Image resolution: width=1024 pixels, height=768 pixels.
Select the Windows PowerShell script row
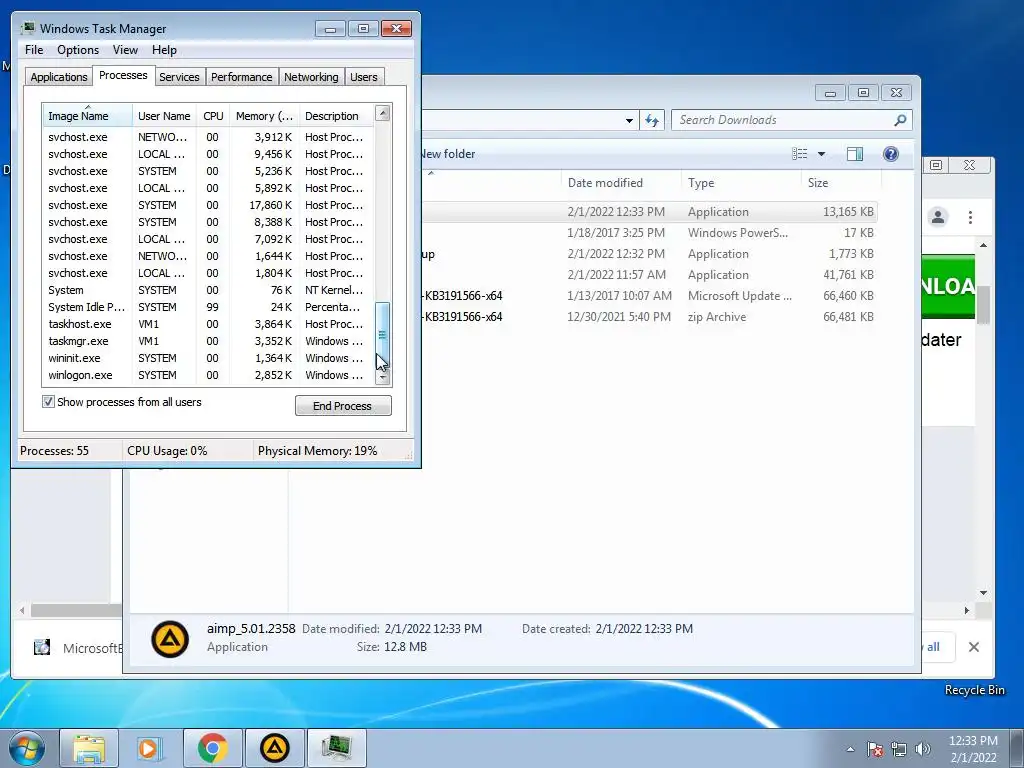pyautogui.click(x=648, y=232)
